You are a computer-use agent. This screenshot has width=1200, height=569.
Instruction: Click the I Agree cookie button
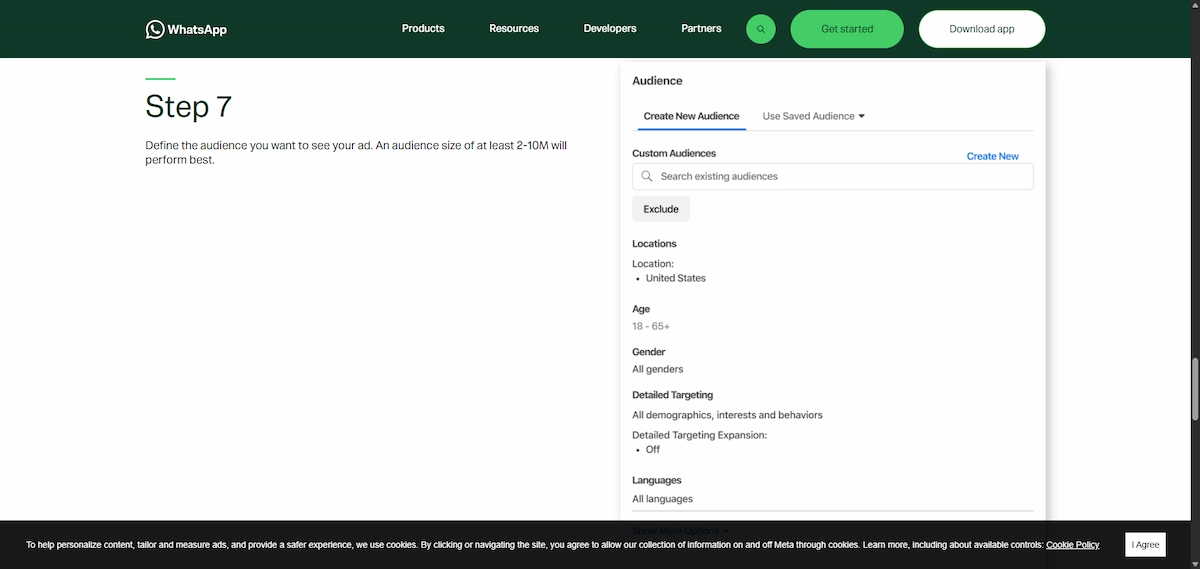(x=1146, y=545)
